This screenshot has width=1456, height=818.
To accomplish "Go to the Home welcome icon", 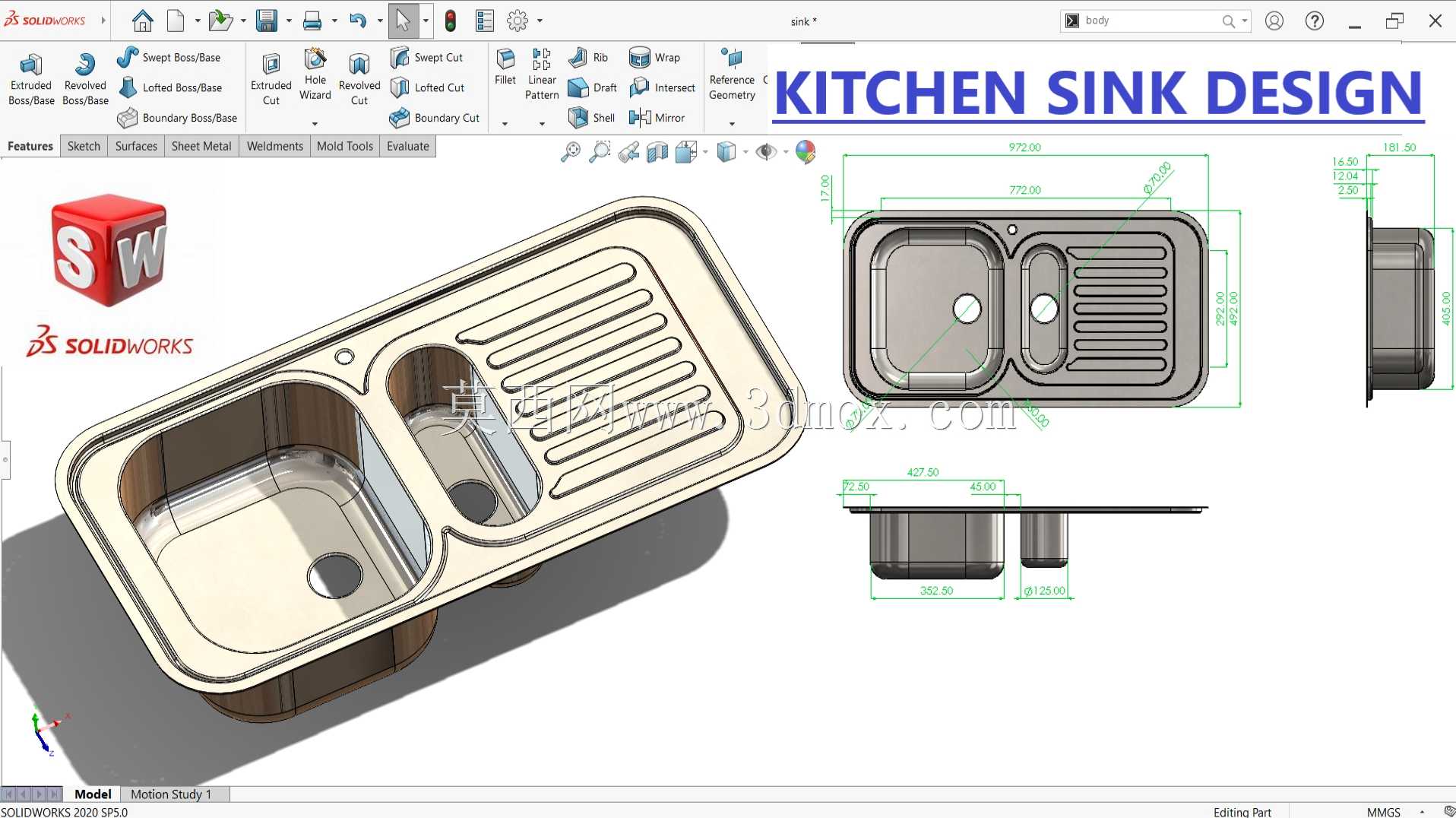I will (142, 21).
